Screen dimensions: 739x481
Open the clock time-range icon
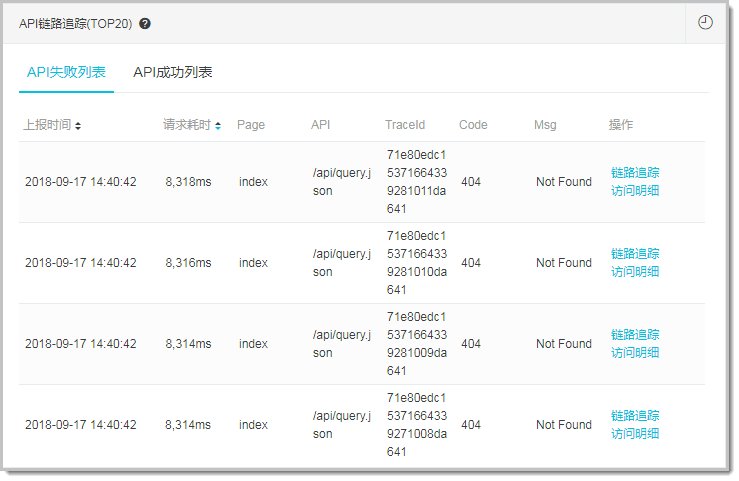click(x=705, y=22)
